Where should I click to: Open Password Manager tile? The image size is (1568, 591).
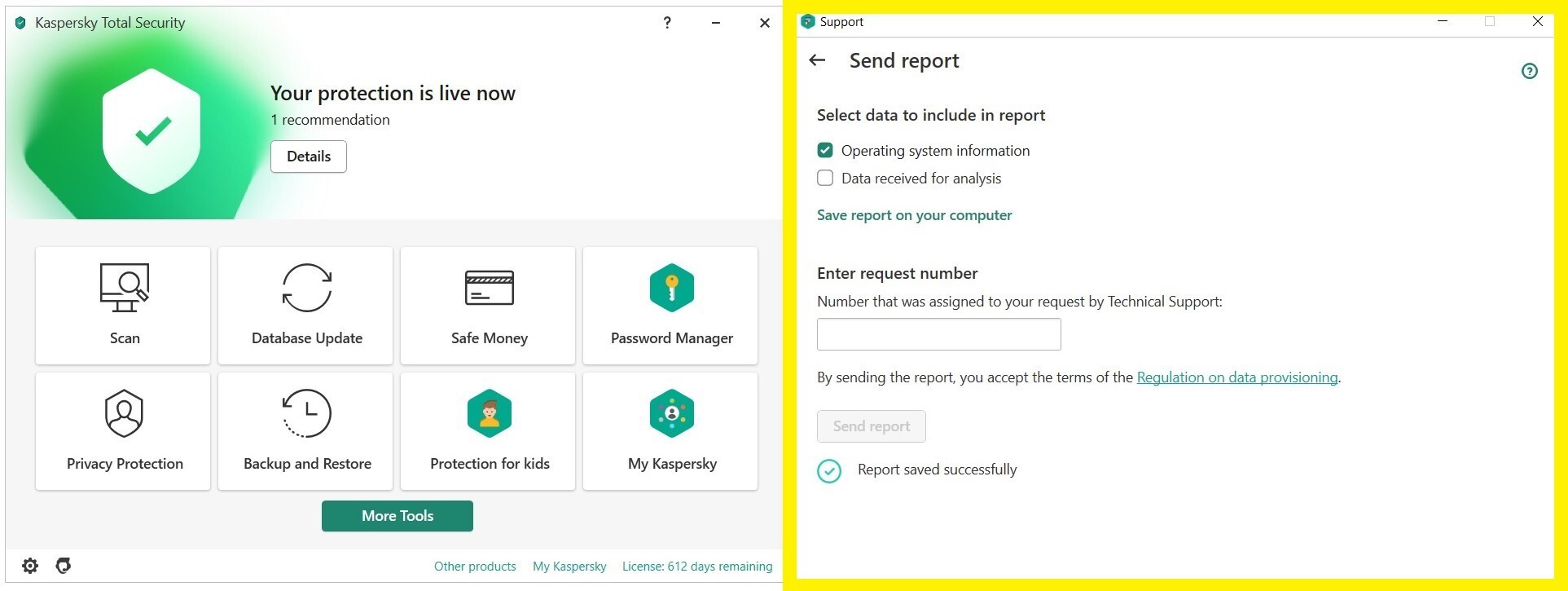tap(670, 306)
